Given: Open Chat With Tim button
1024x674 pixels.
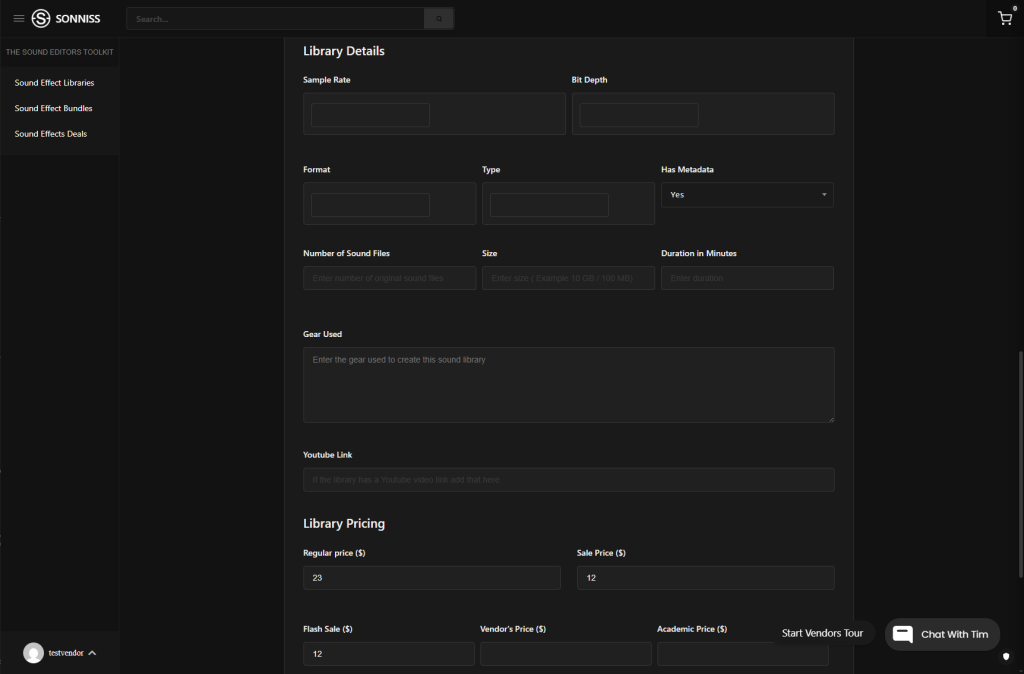Looking at the screenshot, I should pyautogui.click(x=942, y=634).
